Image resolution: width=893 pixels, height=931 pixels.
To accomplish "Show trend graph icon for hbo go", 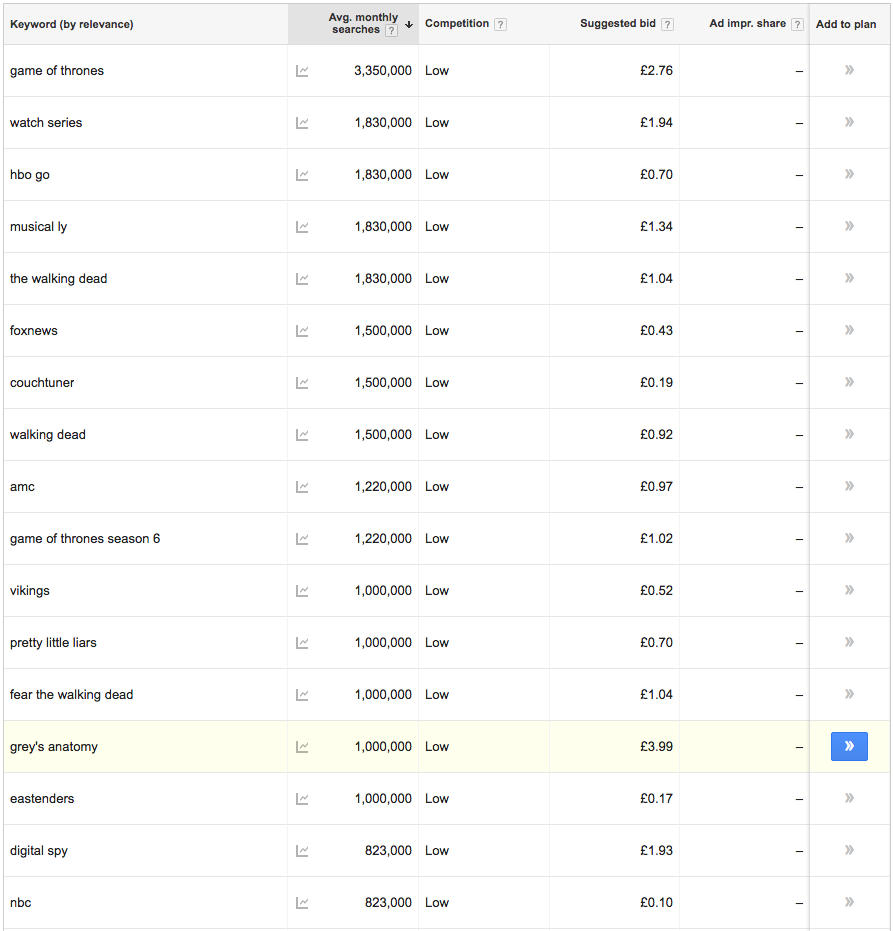I will 302,175.
